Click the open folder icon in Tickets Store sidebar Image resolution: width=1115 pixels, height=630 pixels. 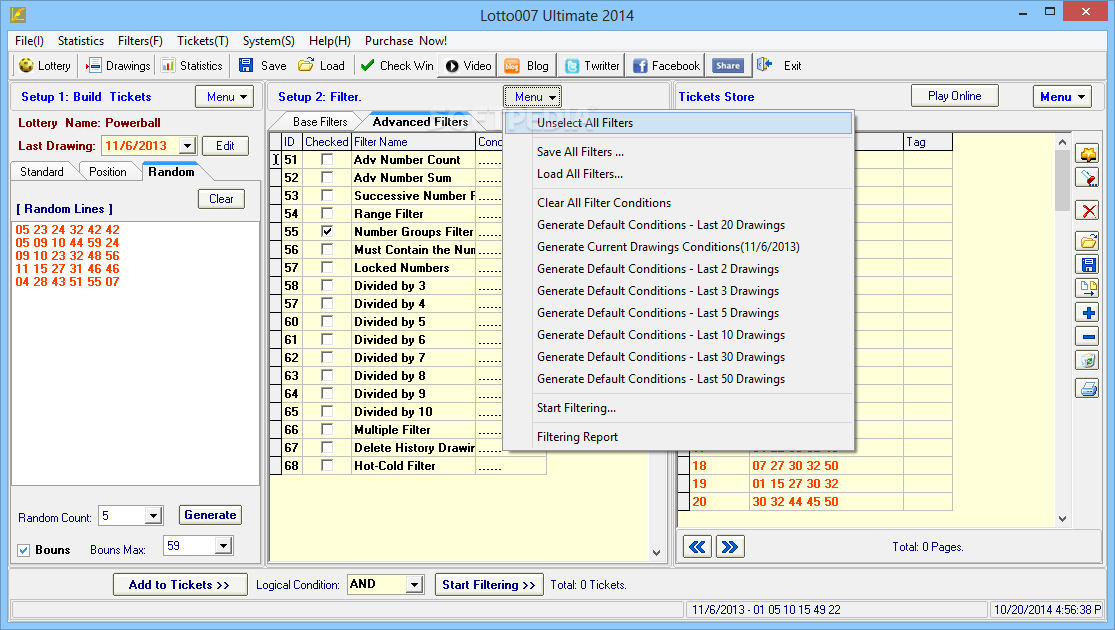[x=1087, y=242]
